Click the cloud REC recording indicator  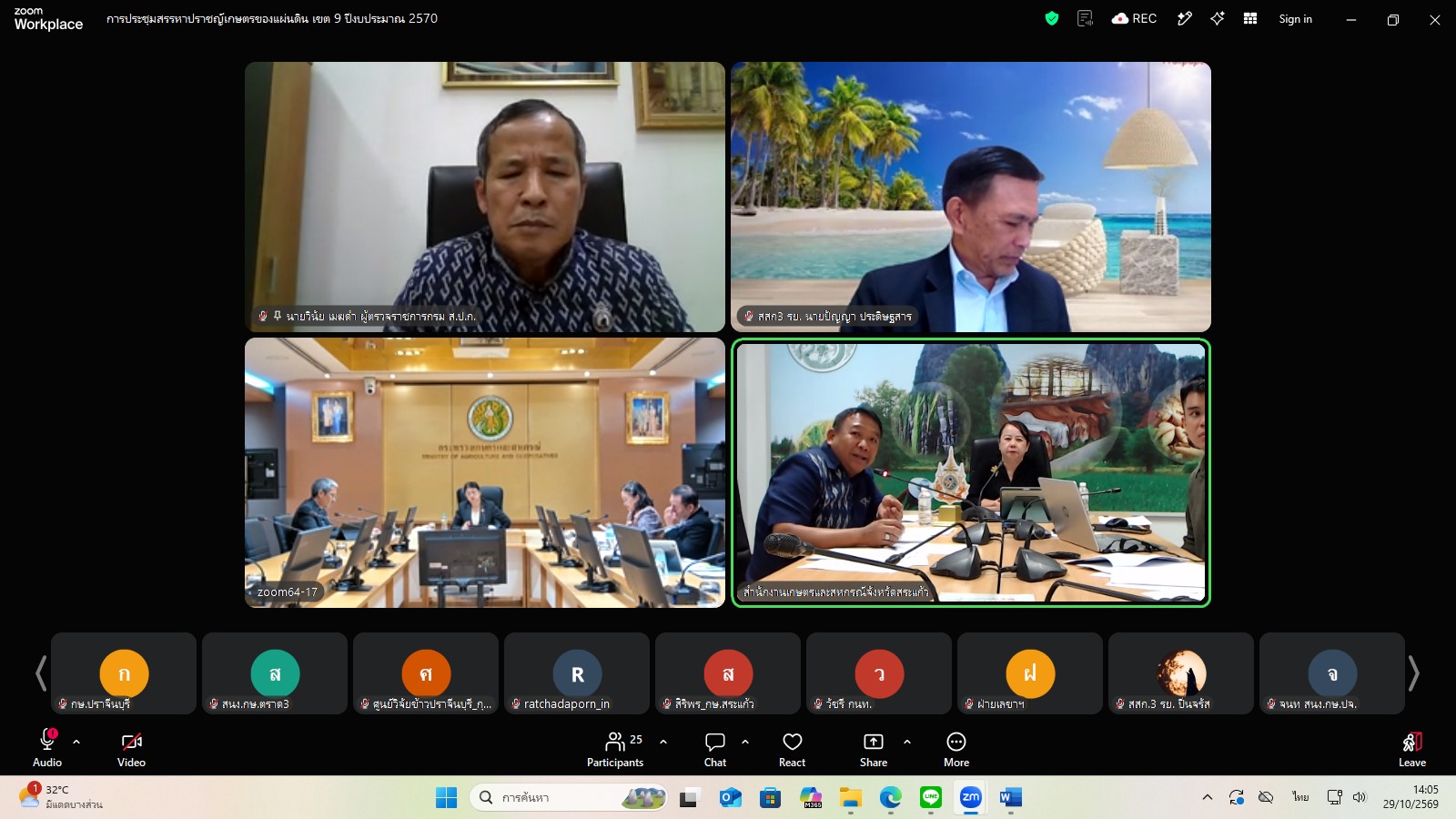(1134, 18)
